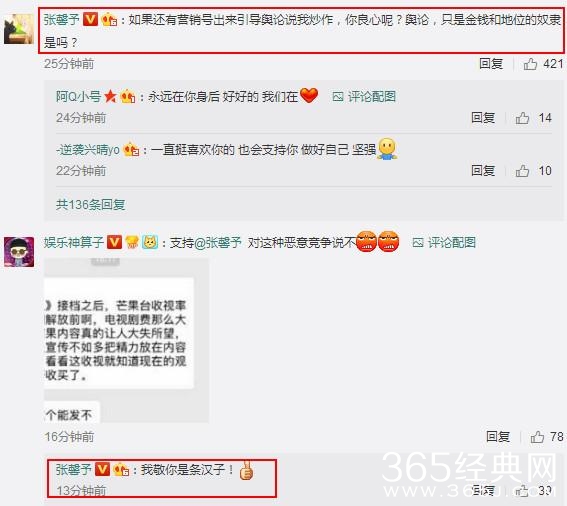Viewport: 567px width, 506px height.
Task: Click membership badge beside -逆袭兴晴yo
Action: pyautogui.click(x=131, y=149)
